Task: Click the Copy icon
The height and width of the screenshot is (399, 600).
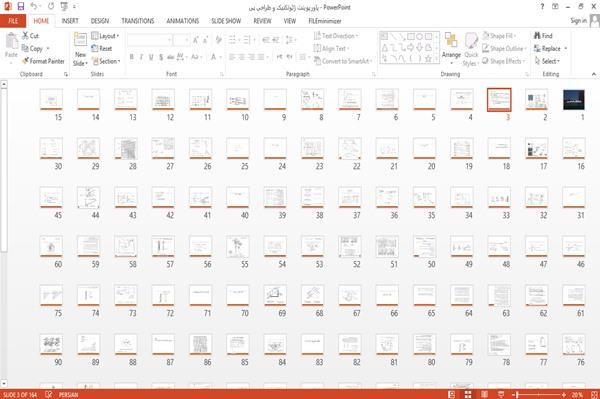Action: (x=25, y=49)
